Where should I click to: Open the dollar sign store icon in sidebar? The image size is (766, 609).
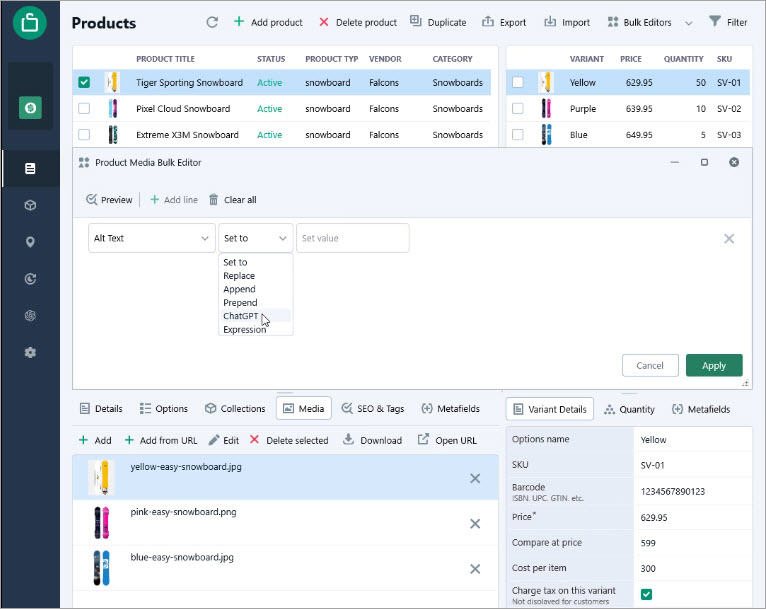pyautogui.click(x=30, y=107)
